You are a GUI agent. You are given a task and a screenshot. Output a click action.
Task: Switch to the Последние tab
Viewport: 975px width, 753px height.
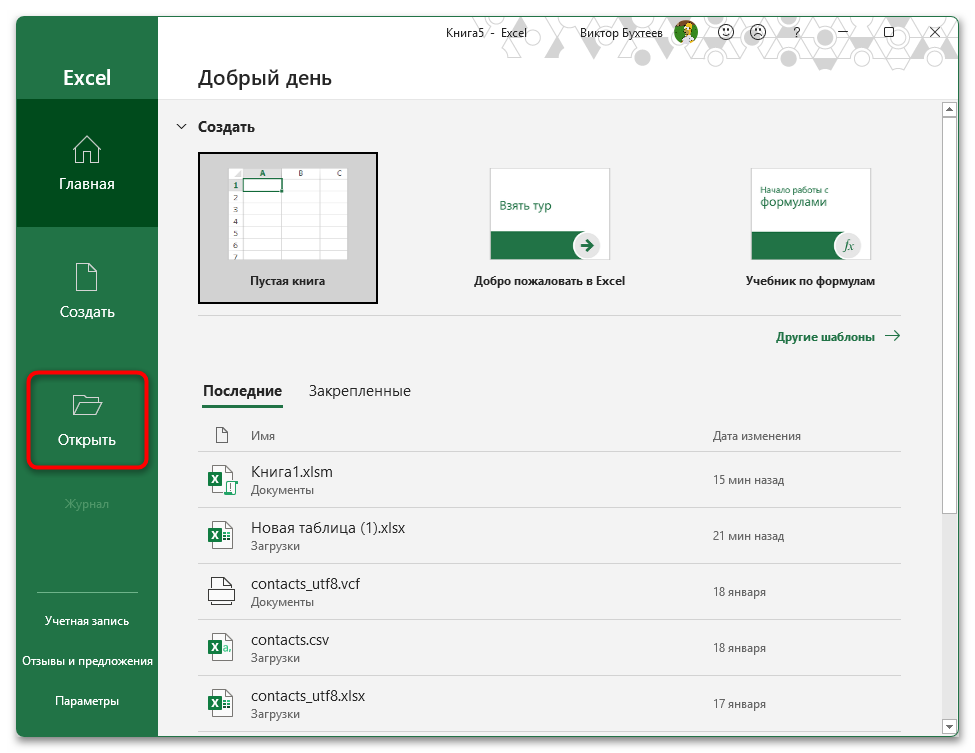click(x=243, y=391)
